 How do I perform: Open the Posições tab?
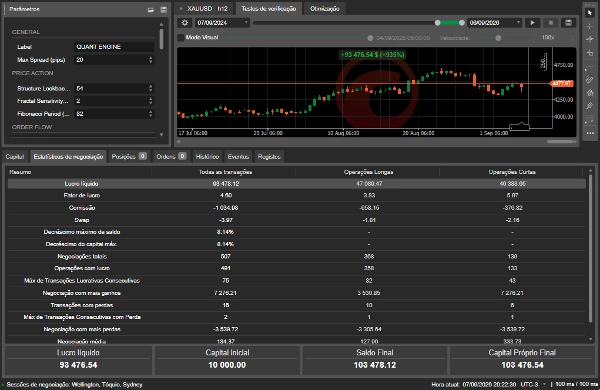pos(129,157)
